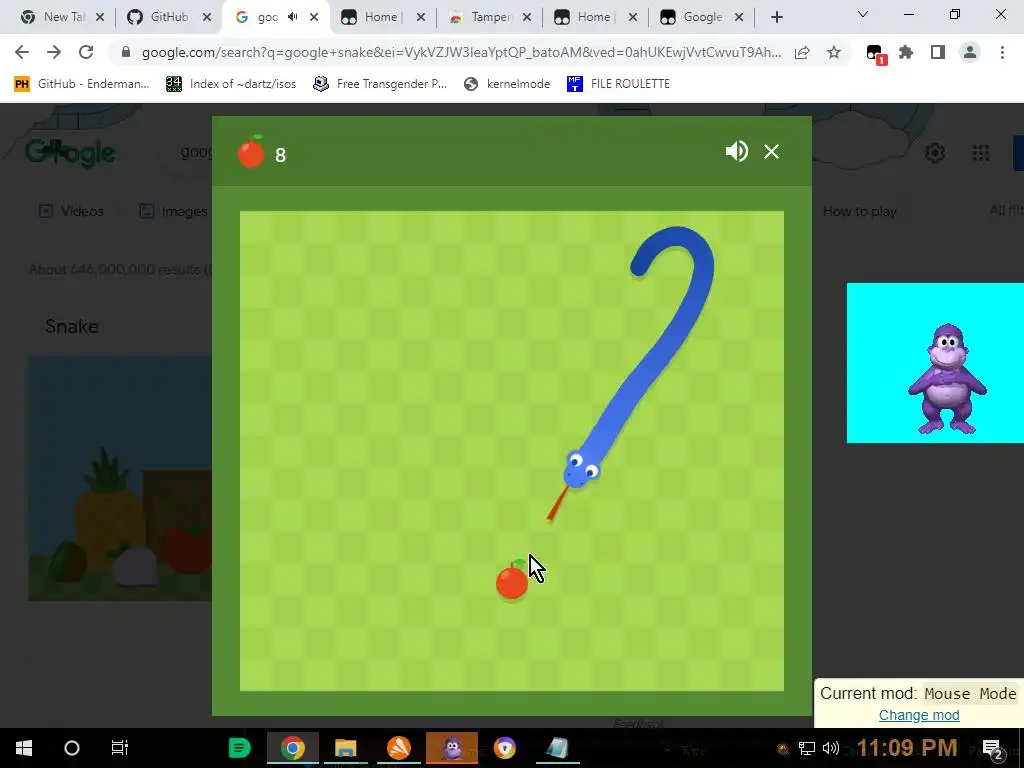Viewport: 1024px width, 768px height.
Task: Open the Extensions puzzle menu
Action: pos(906,52)
